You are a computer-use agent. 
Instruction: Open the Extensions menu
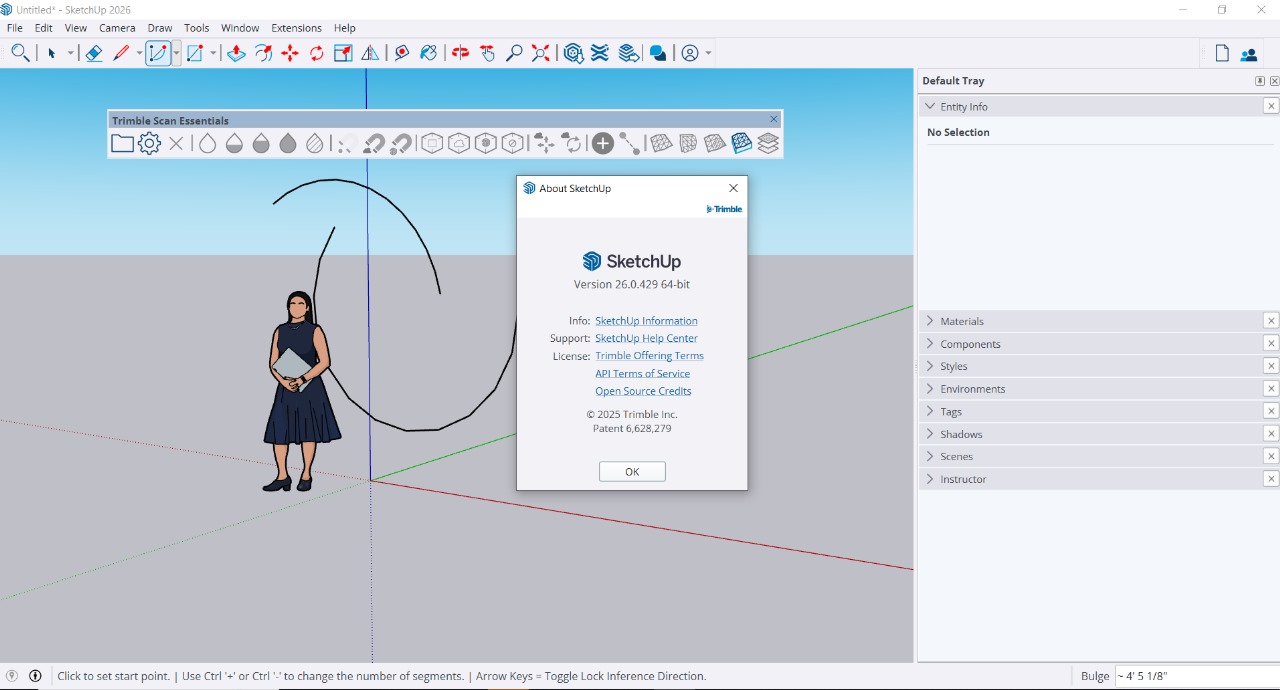click(x=297, y=28)
